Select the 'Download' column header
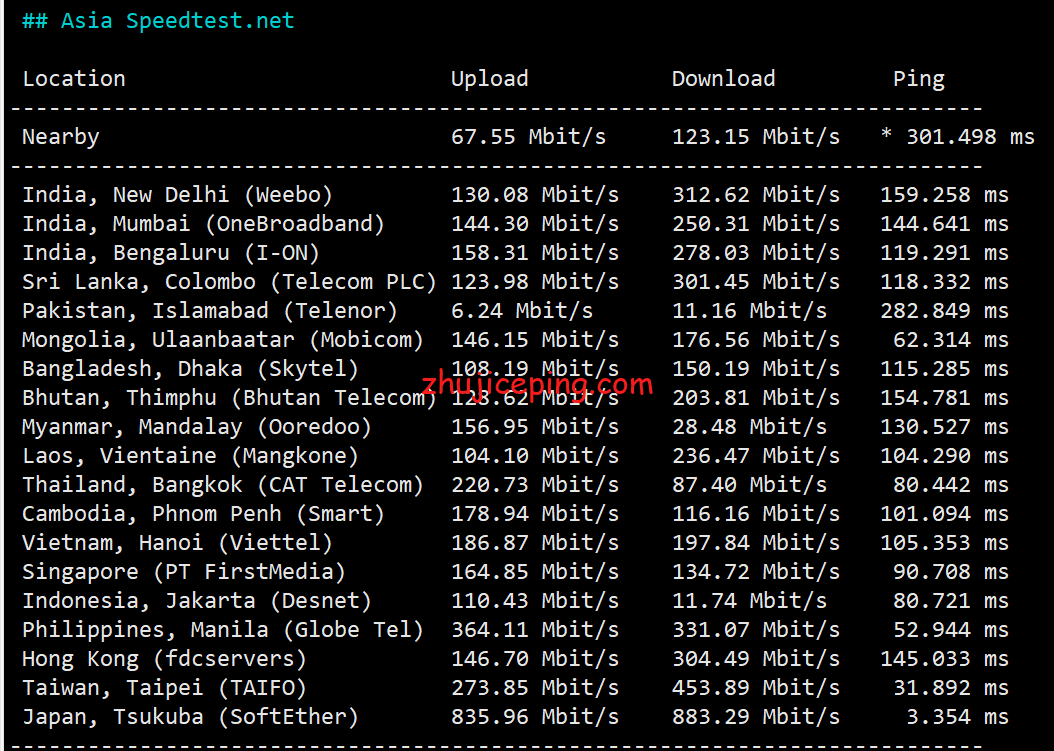Image resolution: width=1054 pixels, height=751 pixels. [723, 79]
